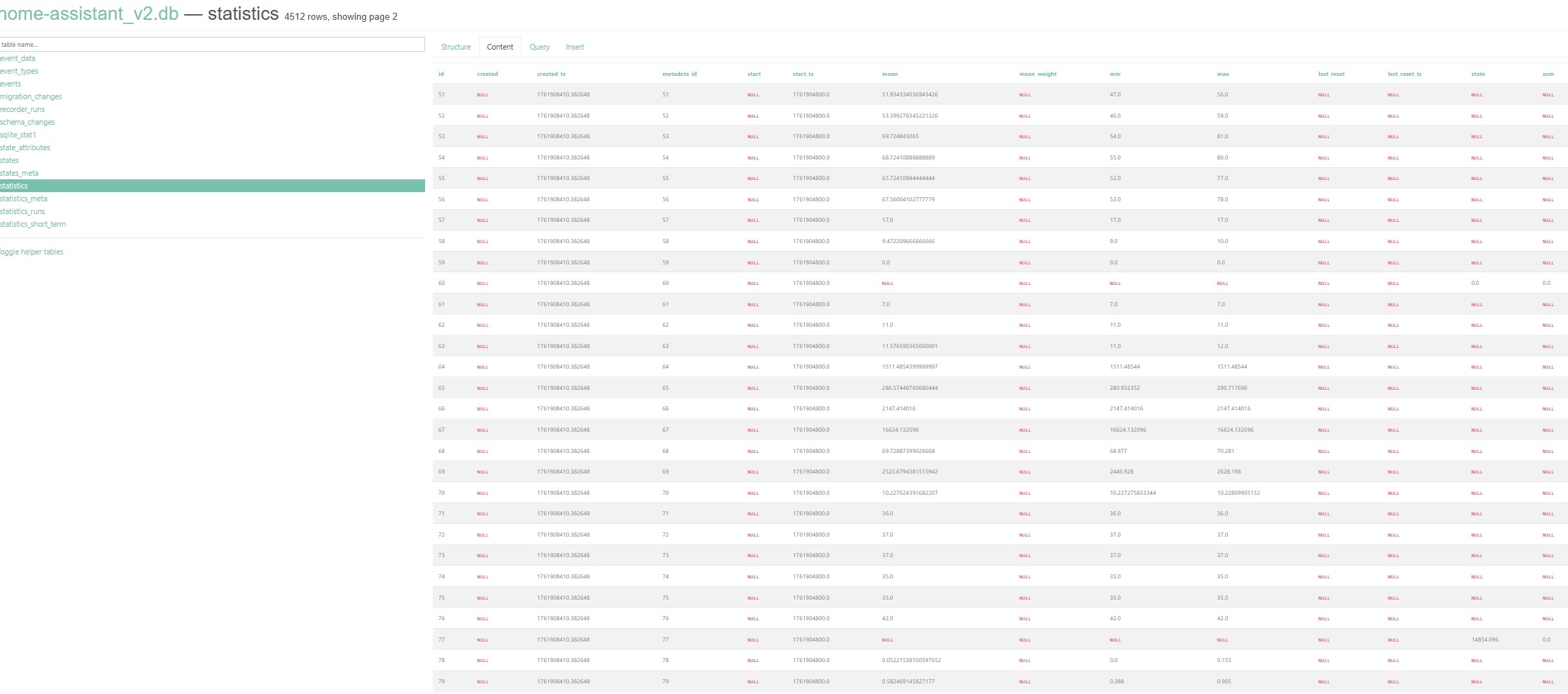This screenshot has height=694, width=1568.
Task: Open the migration_changes table
Action: [31, 96]
